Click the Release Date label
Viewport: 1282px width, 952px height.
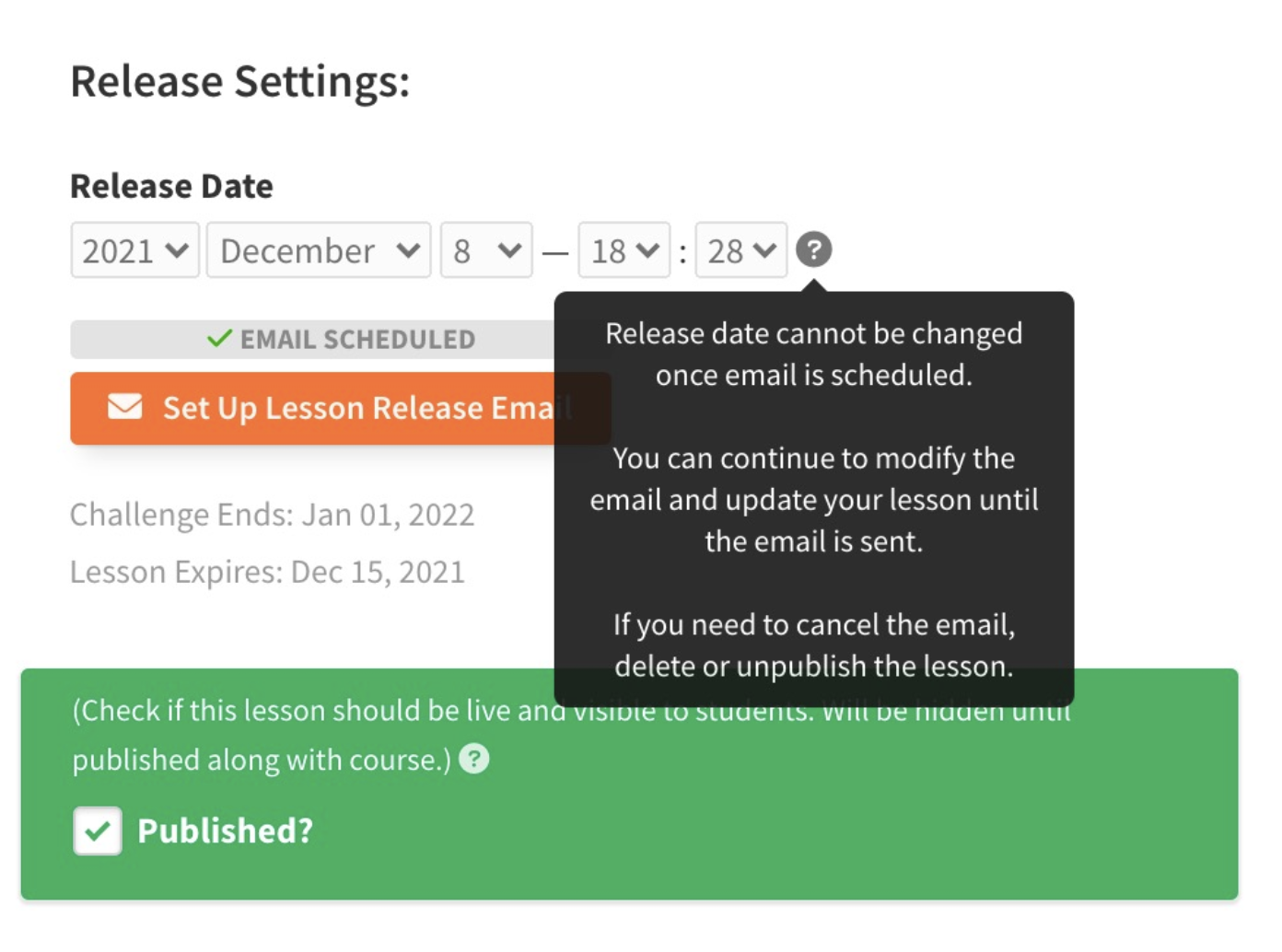click(x=171, y=186)
